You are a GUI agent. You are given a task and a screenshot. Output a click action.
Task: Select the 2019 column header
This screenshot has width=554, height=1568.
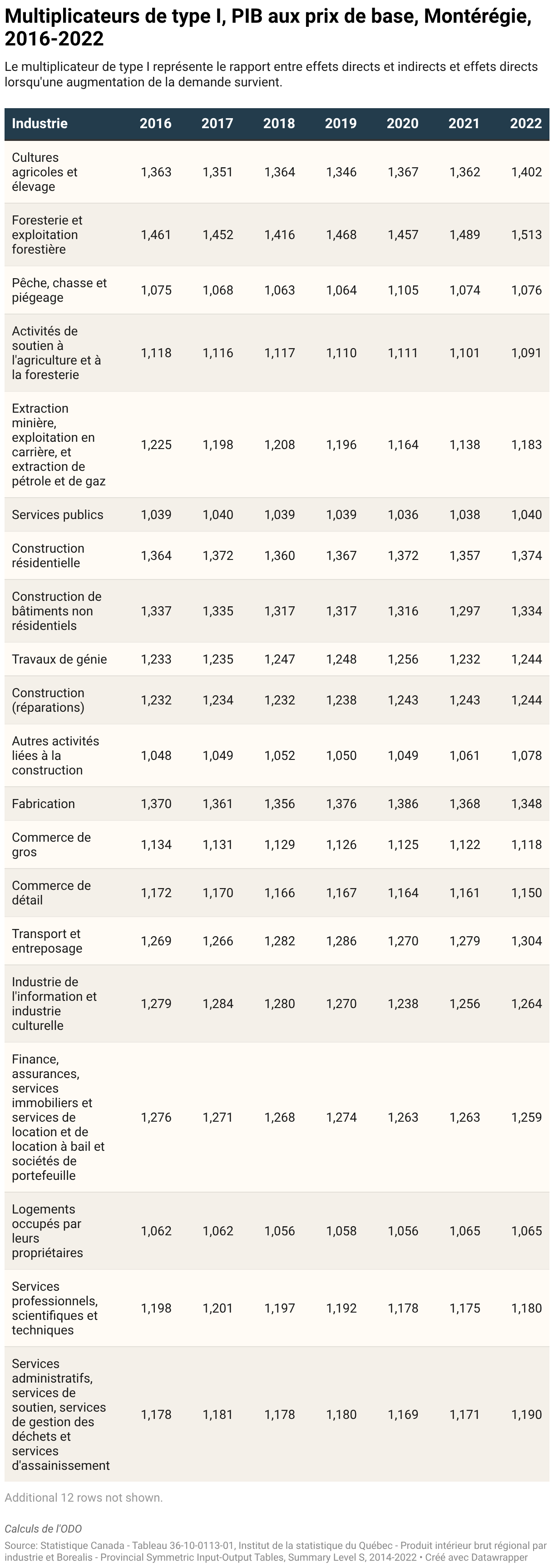[341, 124]
